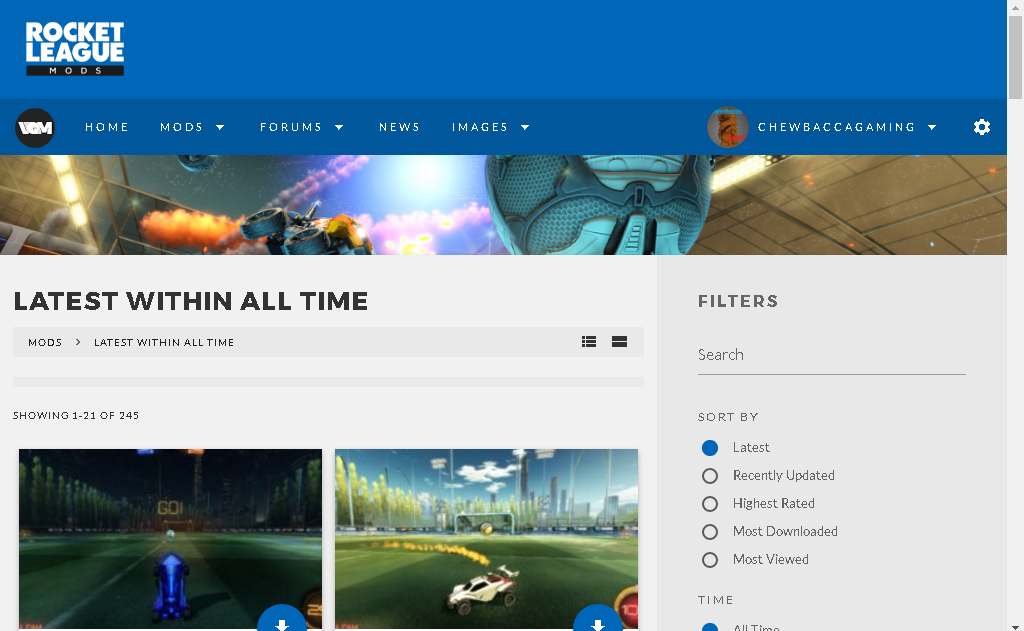The width and height of the screenshot is (1024, 631).
Task: Select Highest Rated sort option
Action: pyautogui.click(x=710, y=504)
